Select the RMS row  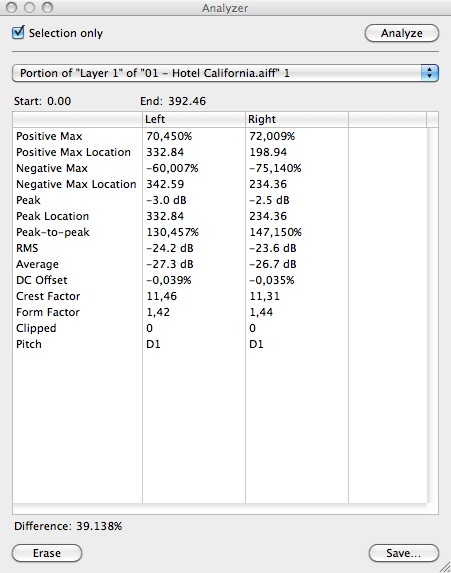coord(220,248)
